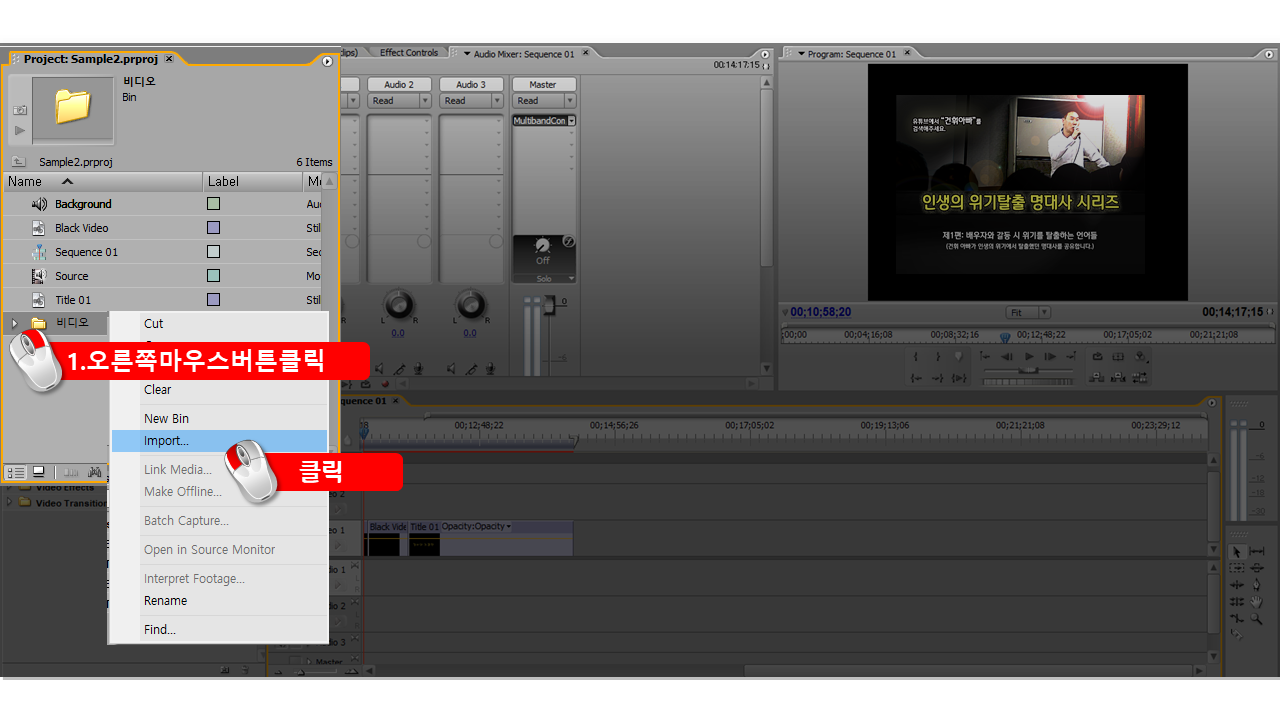The height and width of the screenshot is (720, 1280).
Task: Click the Audio 2 track name field
Action: pos(399,84)
